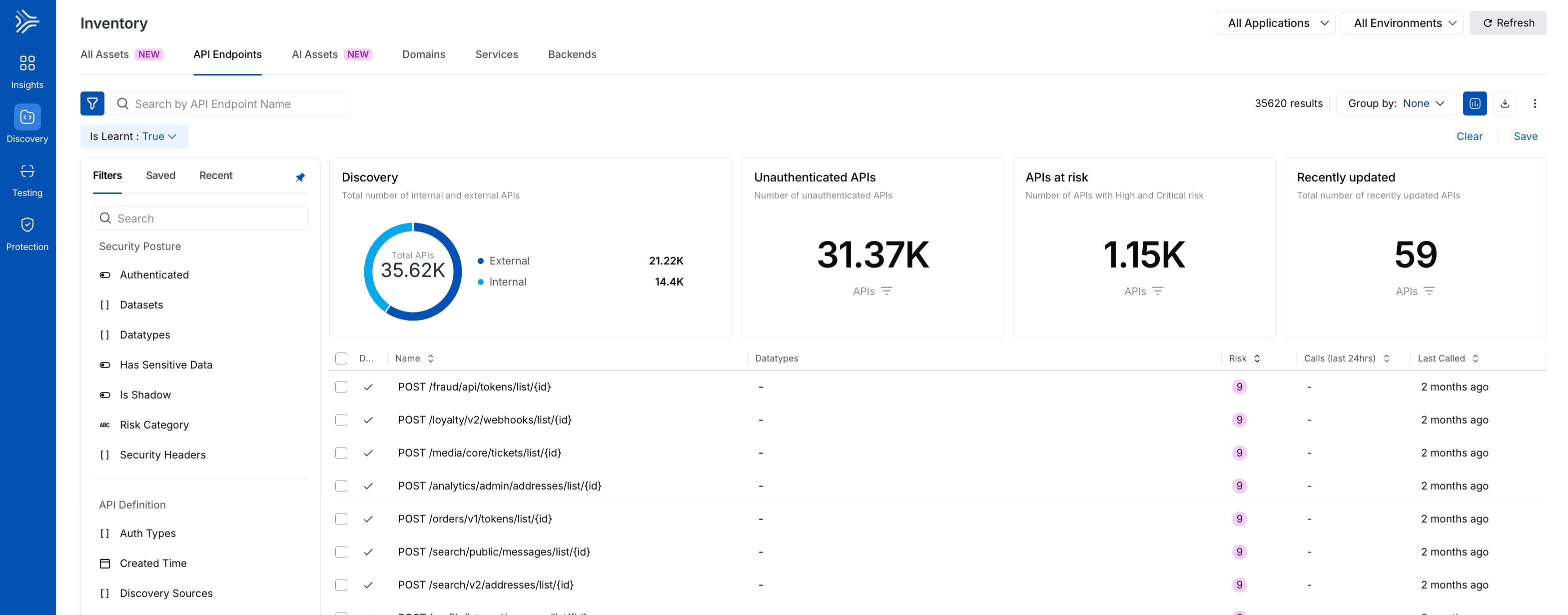
Task: Toggle the chart view icon button
Action: click(x=1475, y=103)
